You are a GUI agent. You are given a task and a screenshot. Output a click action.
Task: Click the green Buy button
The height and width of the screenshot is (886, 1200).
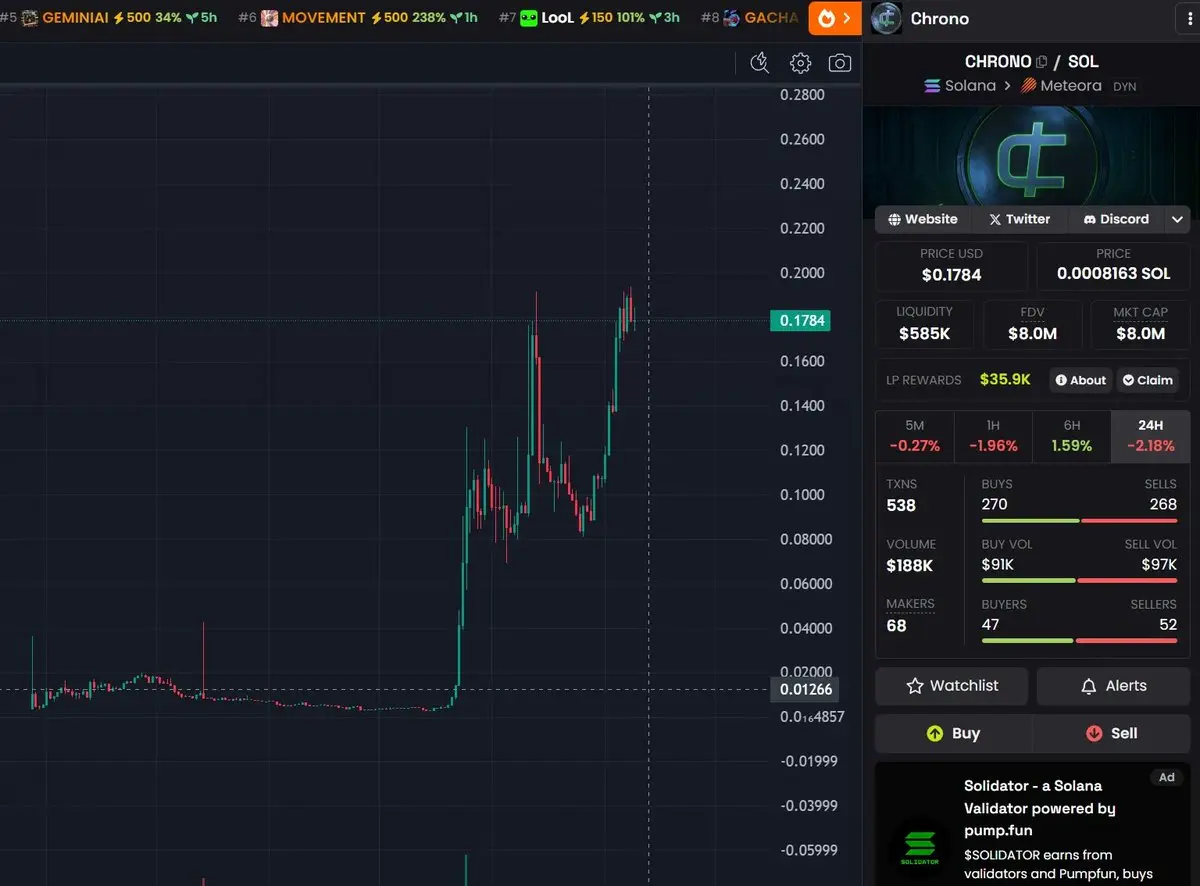(953, 733)
